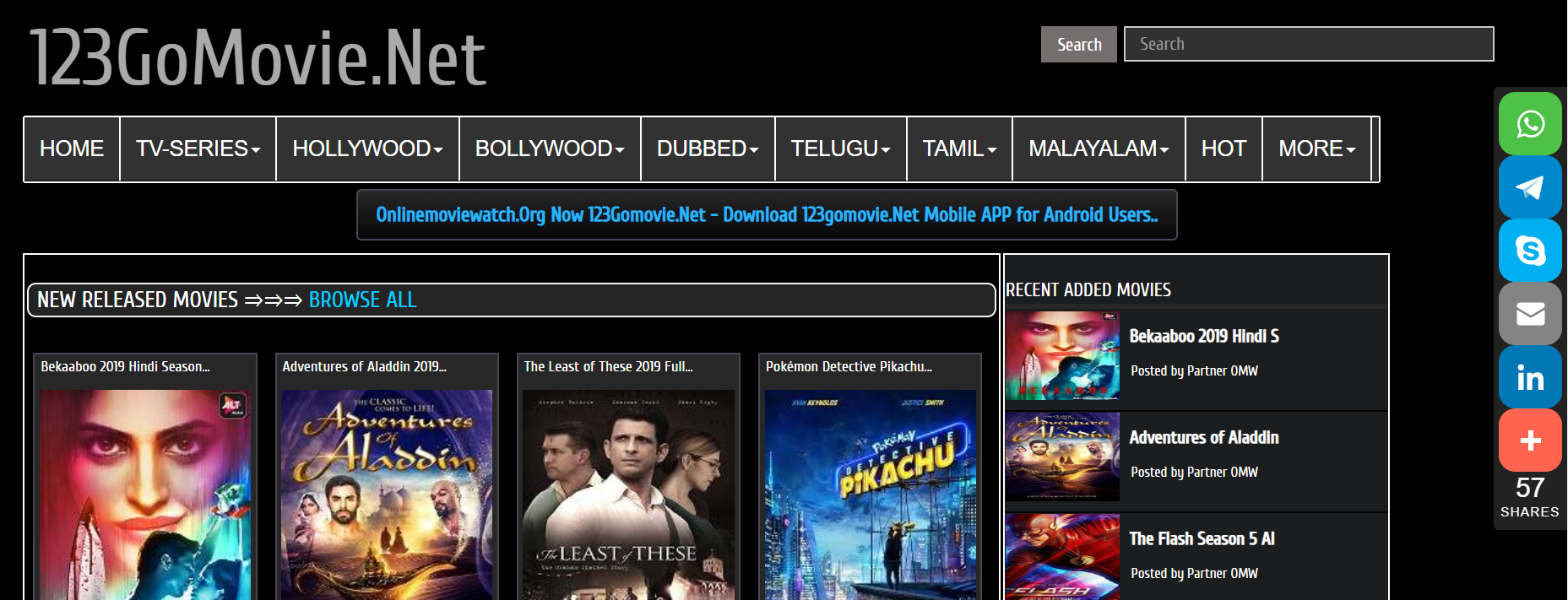Image resolution: width=1568 pixels, height=600 pixels.
Task: Click the 57 SHARES counter
Action: coord(1529,497)
